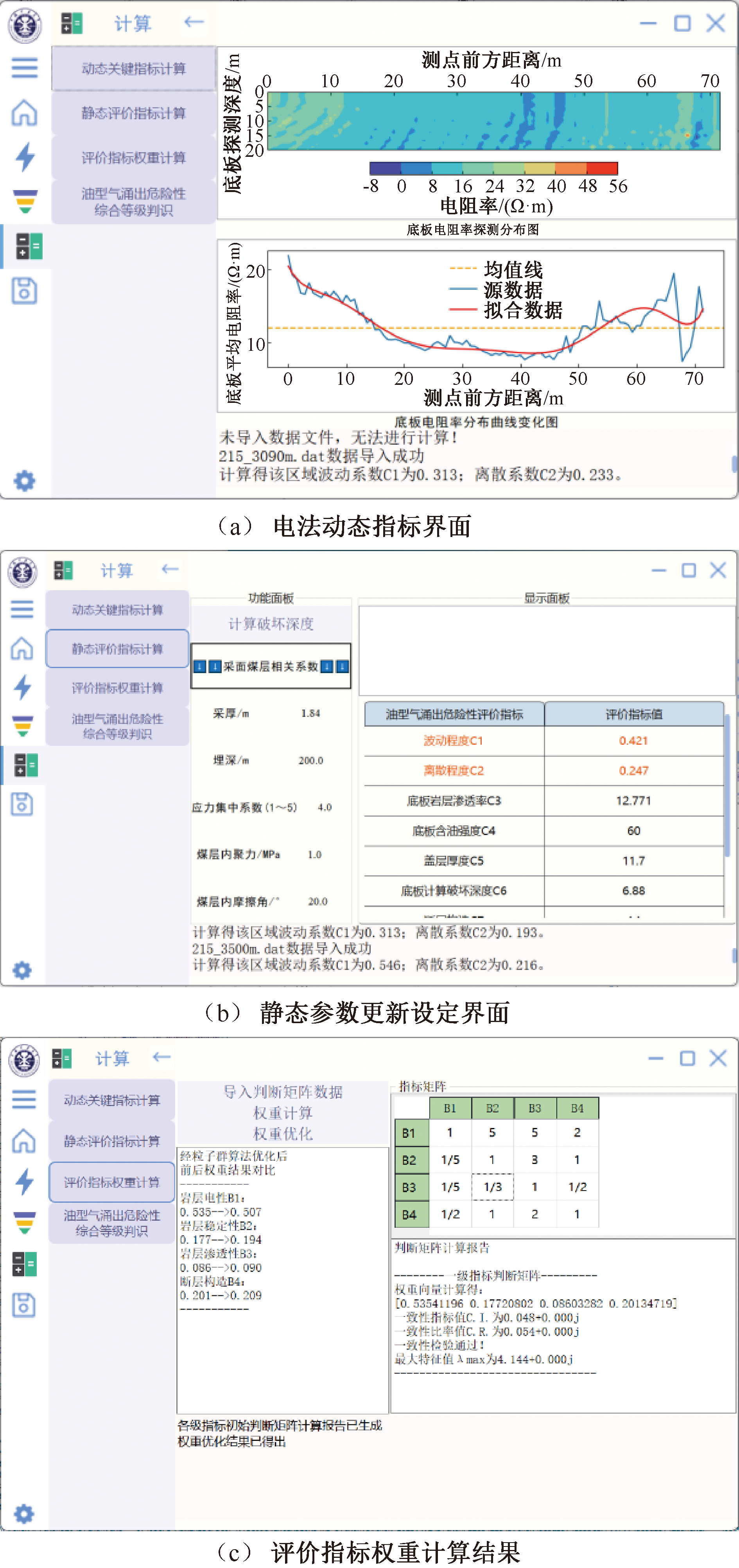
Task: Select 动态关键指标计算 in window (b) menu
Action: [x=117, y=610]
